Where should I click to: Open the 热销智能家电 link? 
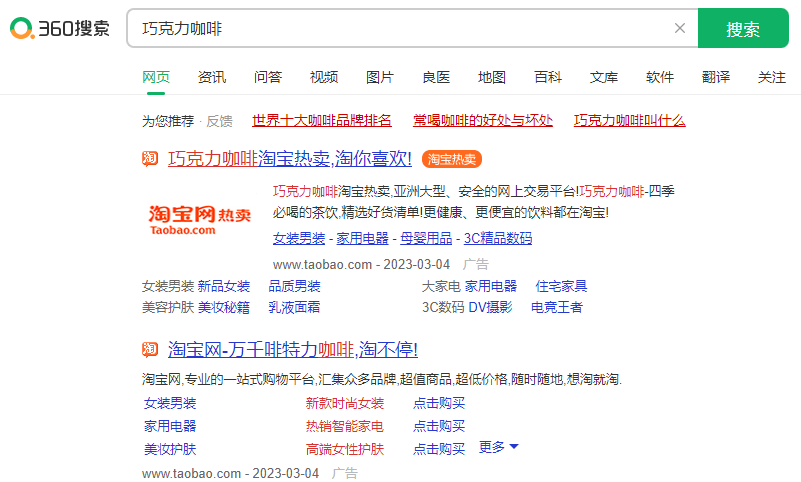point(345,426)
